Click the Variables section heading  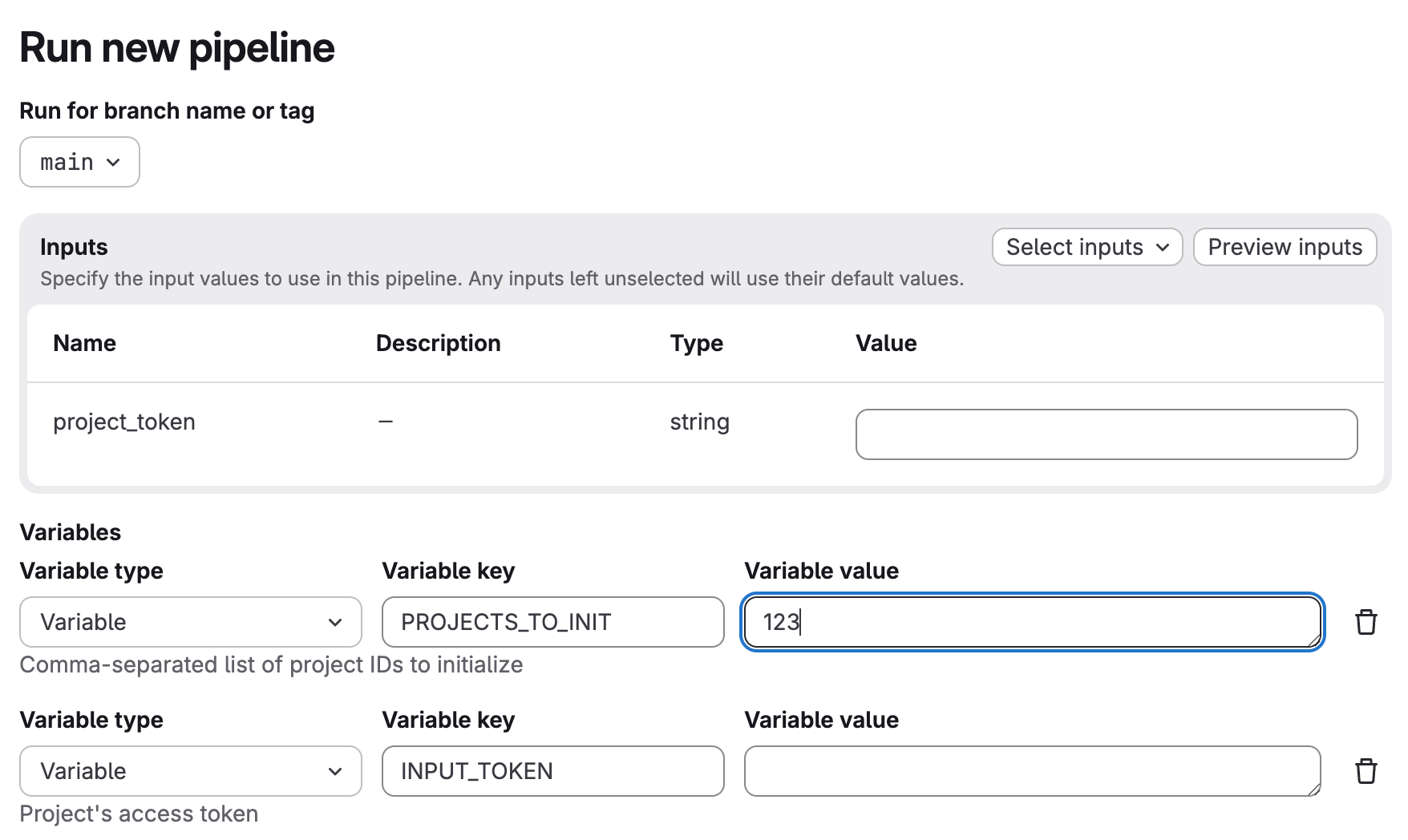tap(71, 532)
